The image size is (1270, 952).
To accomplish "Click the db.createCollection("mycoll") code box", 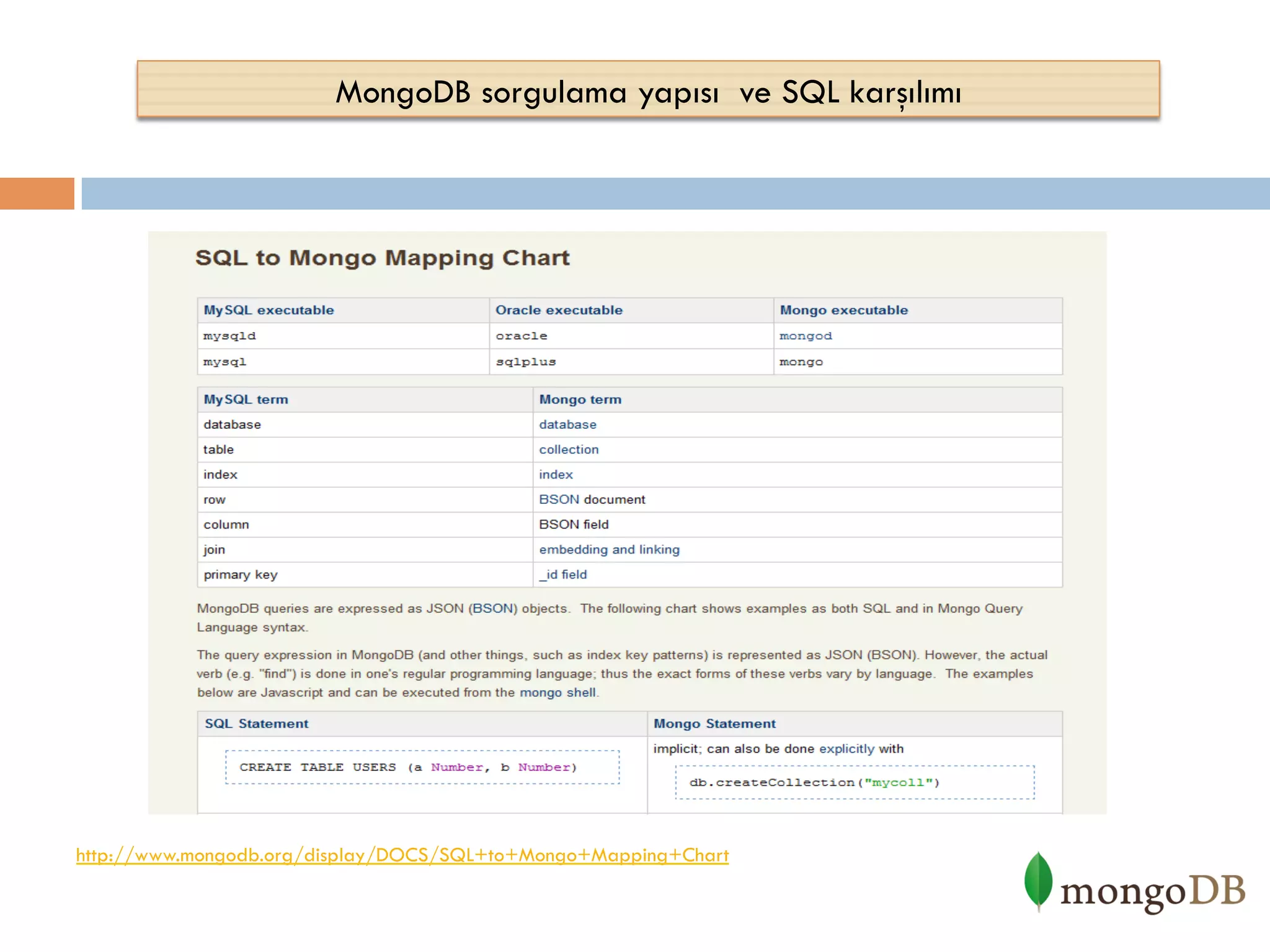I will point(855,782).
